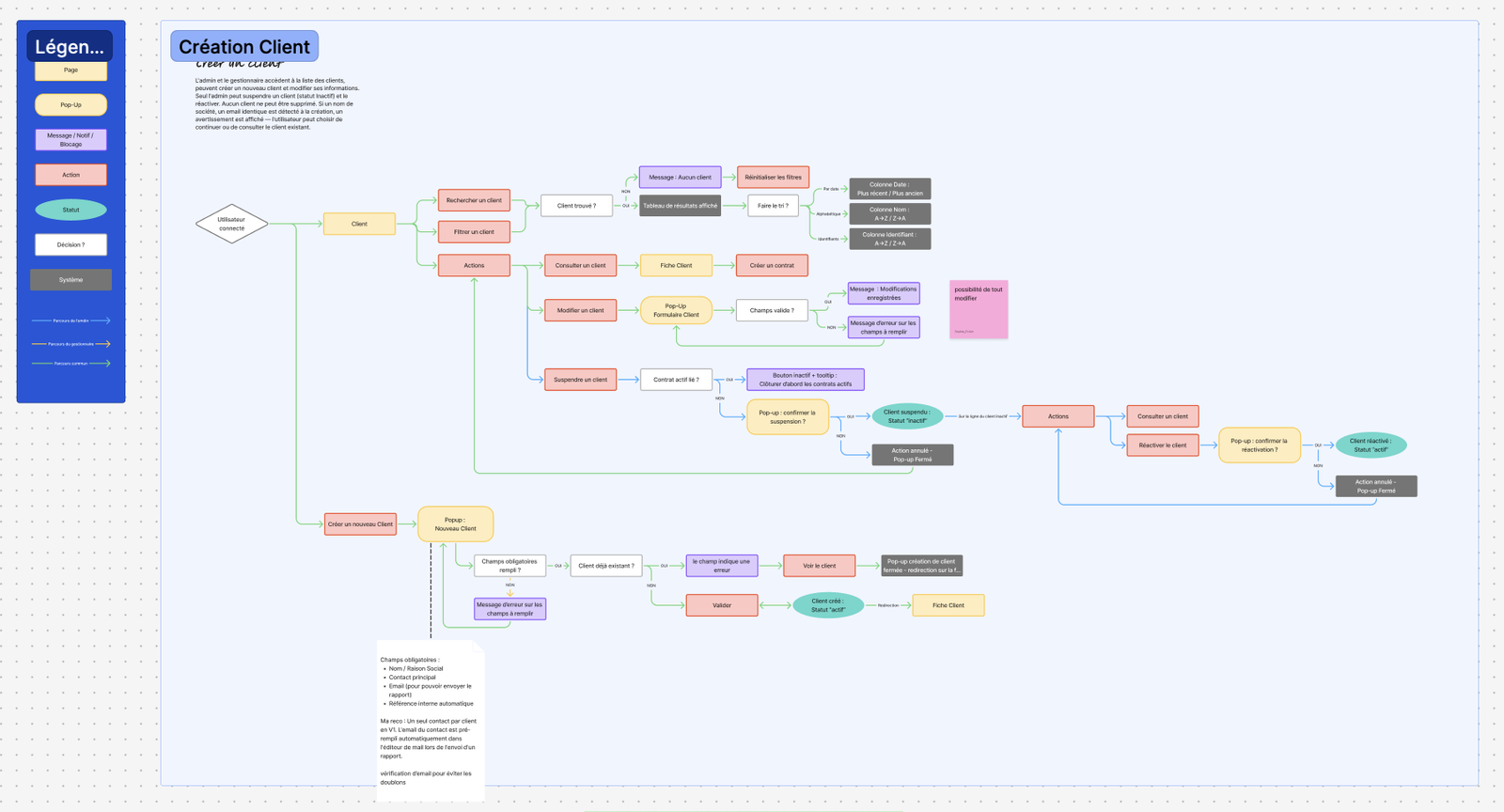This screenshot has height=812, width=1504.
Task: Select the 'Réinitialiser les filtres' action node
Action: pos(773,177)
